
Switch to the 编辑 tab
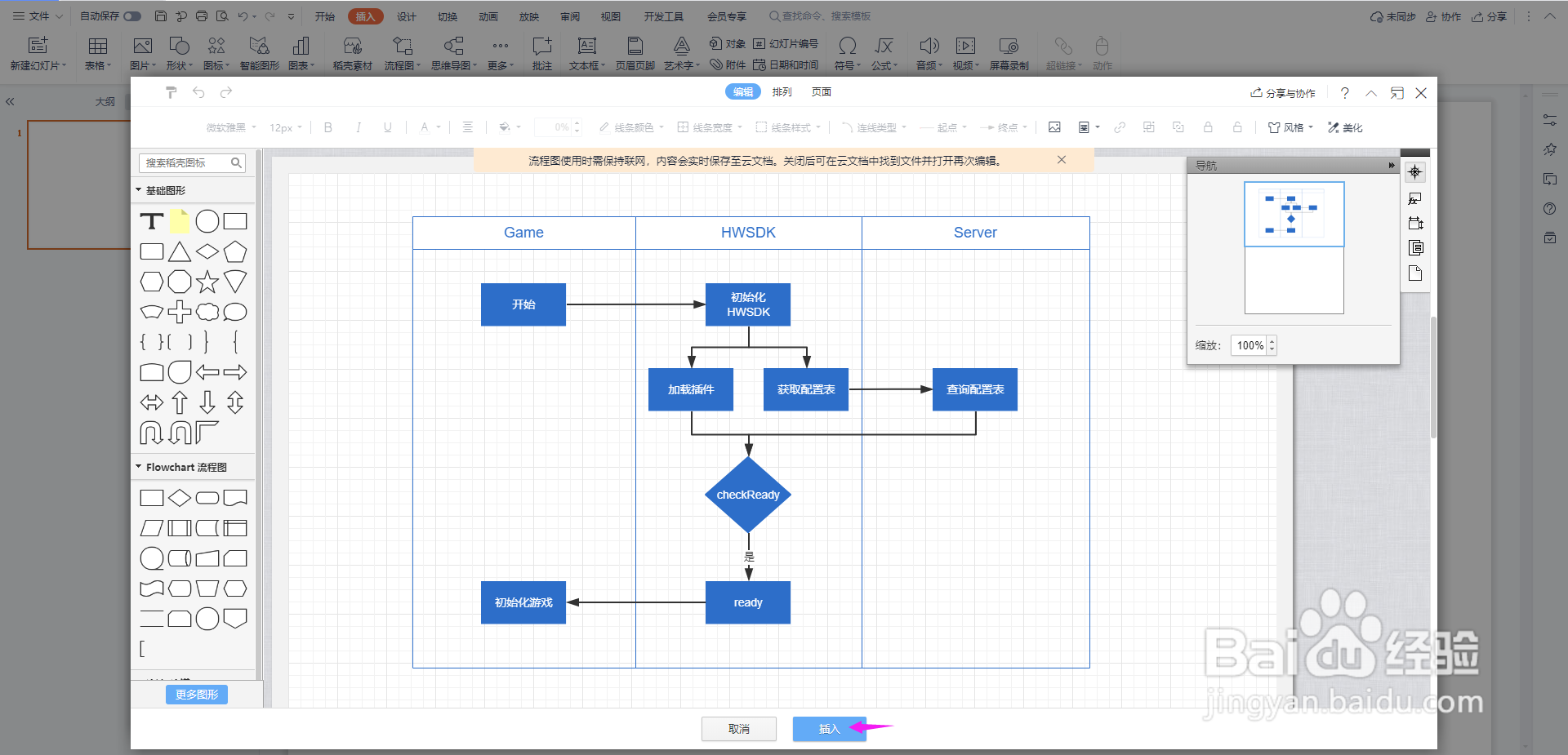[743, 92]
